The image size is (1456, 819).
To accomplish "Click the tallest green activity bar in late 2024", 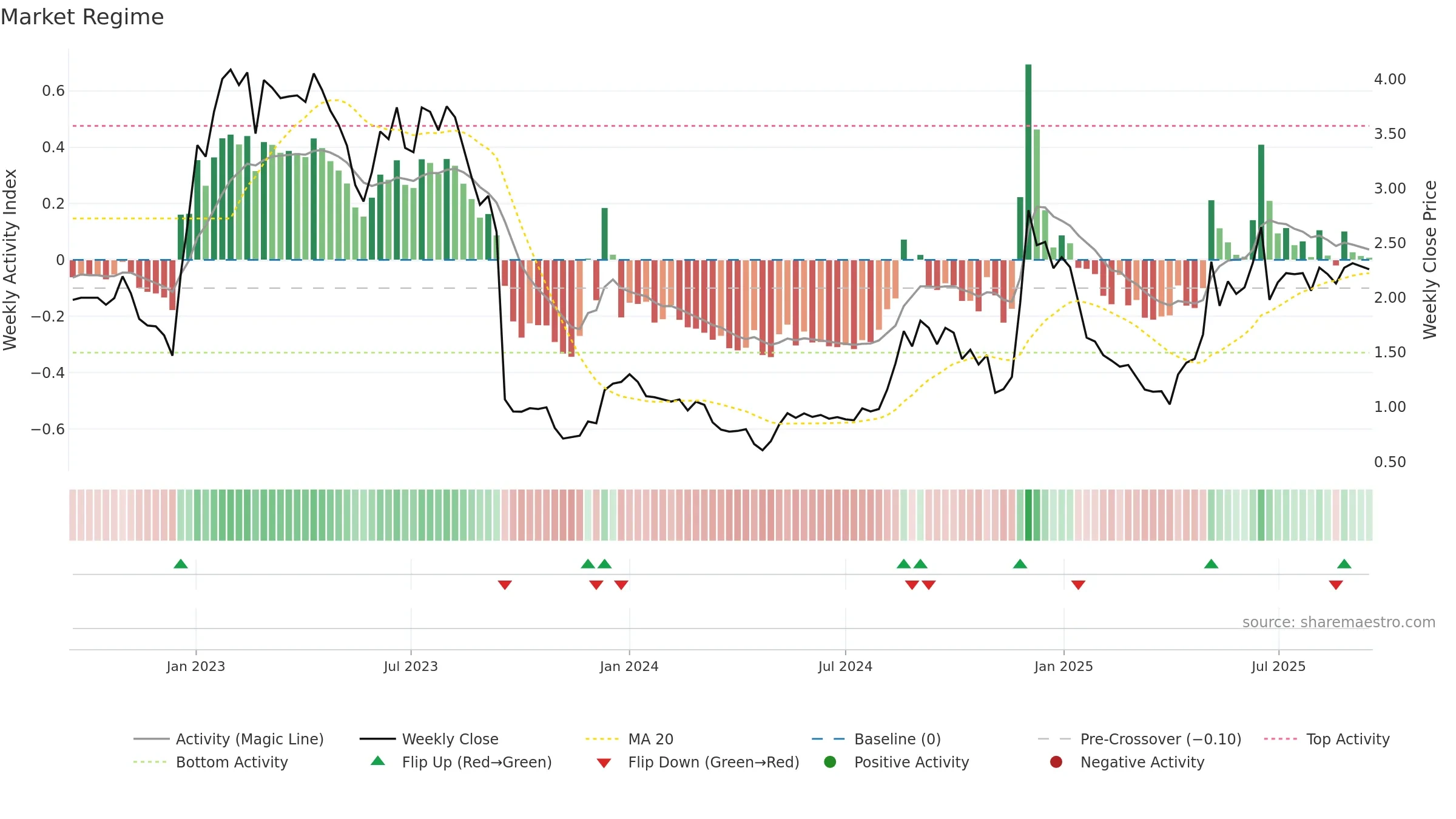I will 1028,162.
